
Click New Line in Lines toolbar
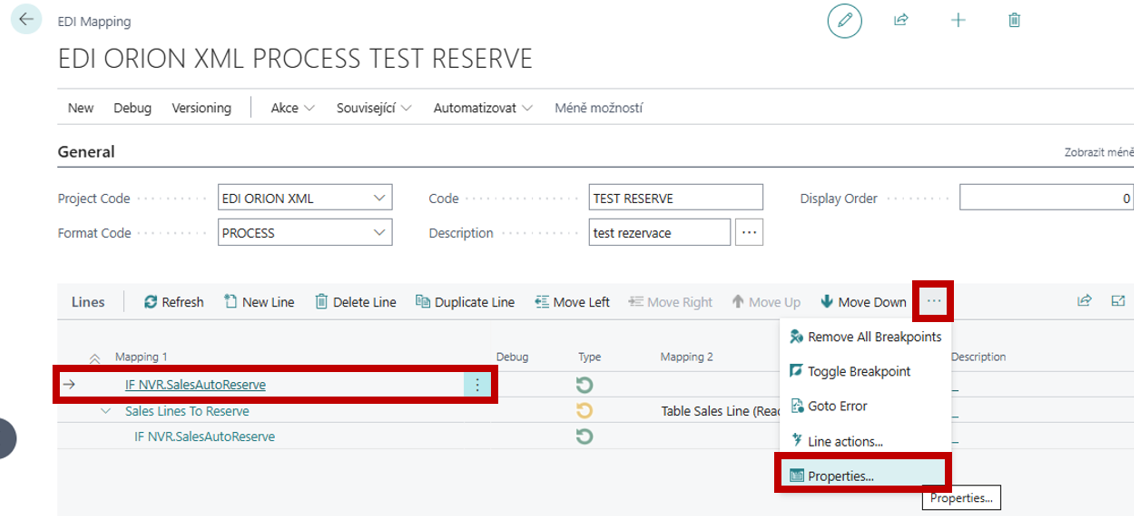tap(258, 302)
